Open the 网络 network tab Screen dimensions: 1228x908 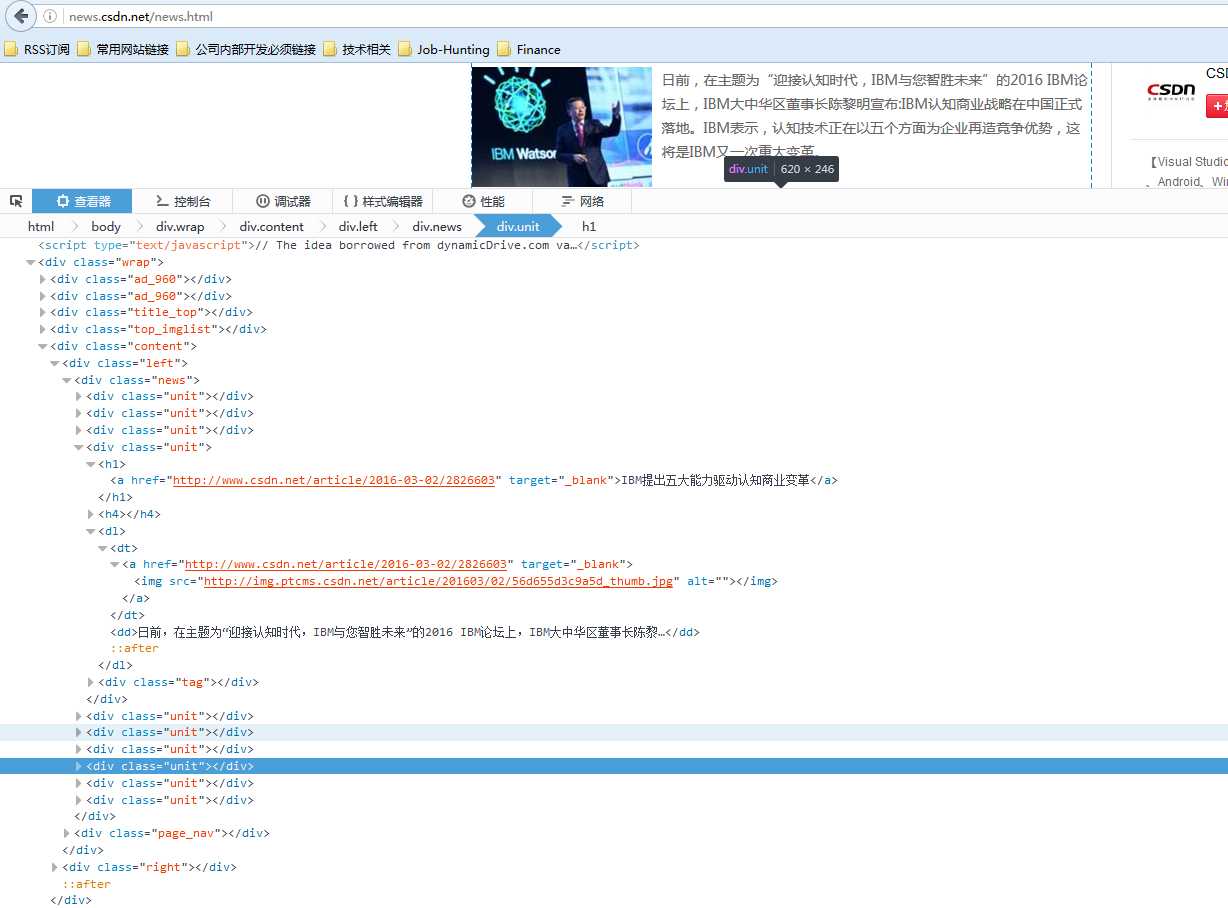(x=582, y=201)
